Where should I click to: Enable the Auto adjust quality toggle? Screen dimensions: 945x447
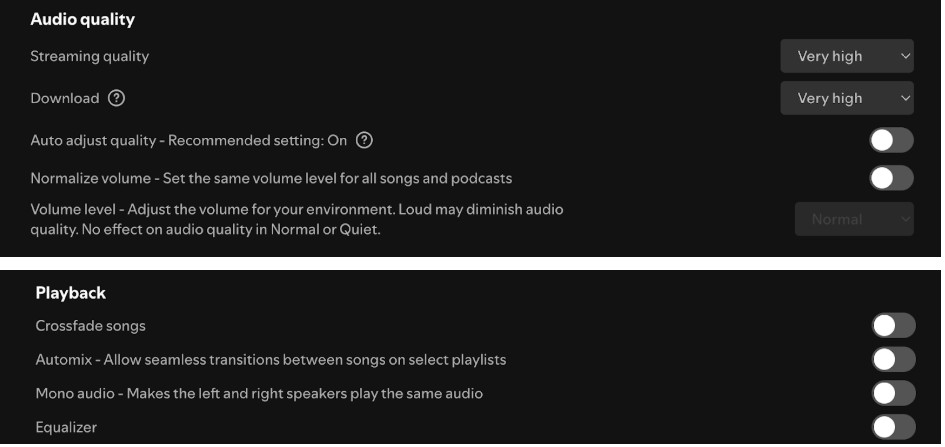point(891,140)
